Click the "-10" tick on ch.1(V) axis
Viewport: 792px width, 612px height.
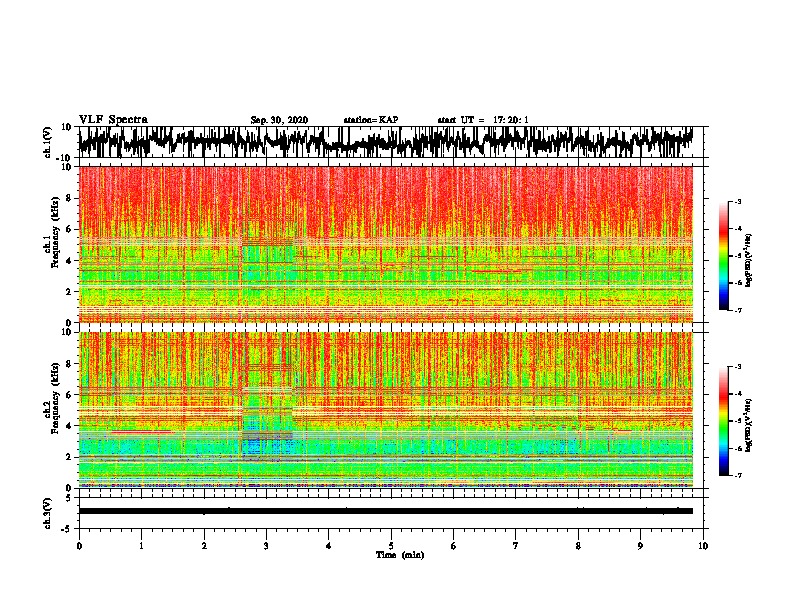pyautogui.click(x=65, y=158)
